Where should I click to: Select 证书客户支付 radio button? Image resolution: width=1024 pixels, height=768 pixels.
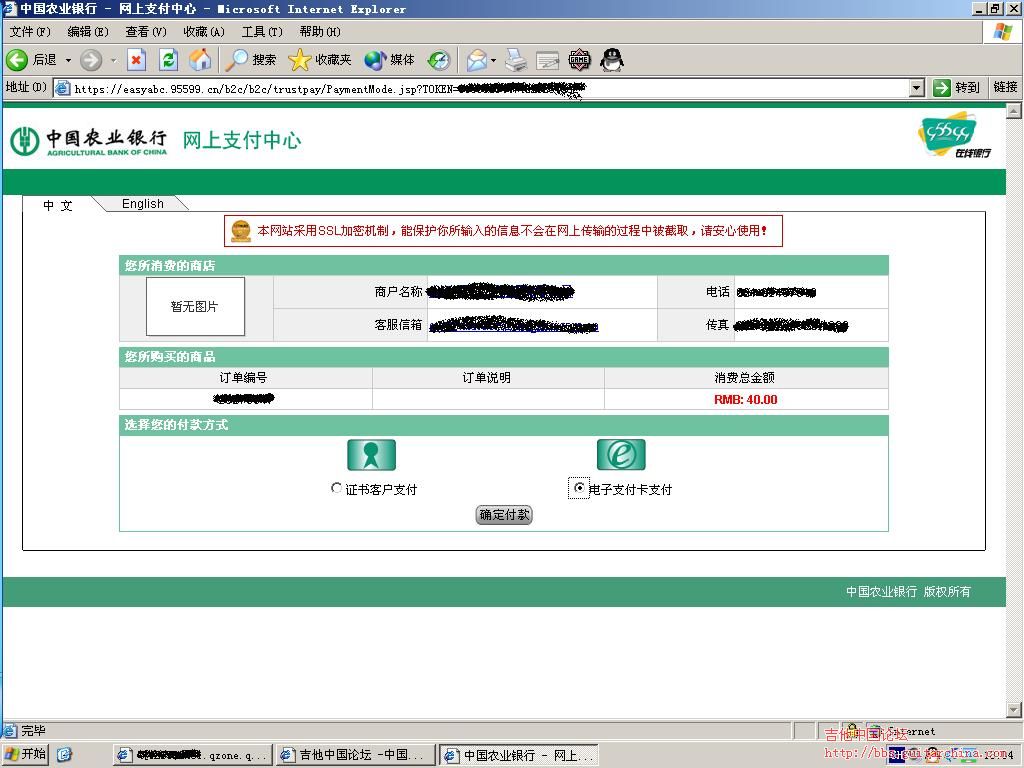coord(337,489)
